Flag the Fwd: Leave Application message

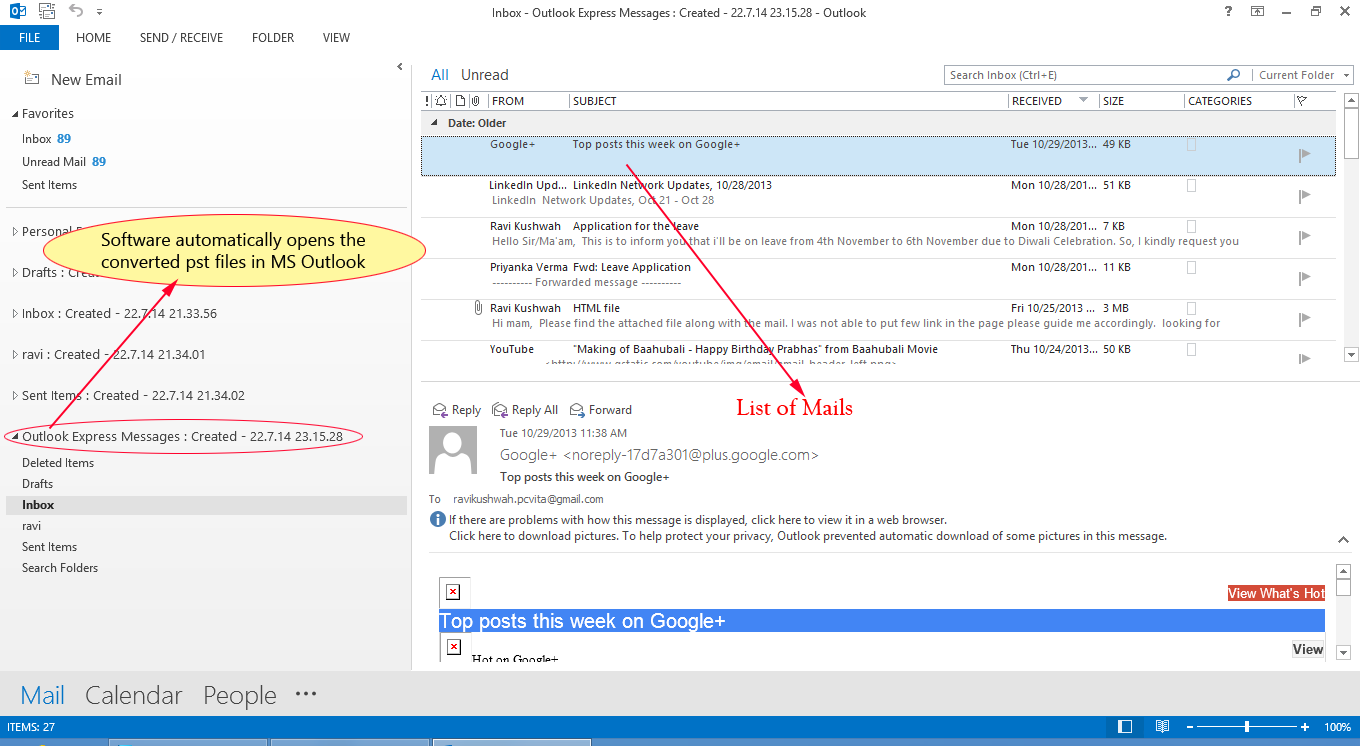coord(1304,278)
